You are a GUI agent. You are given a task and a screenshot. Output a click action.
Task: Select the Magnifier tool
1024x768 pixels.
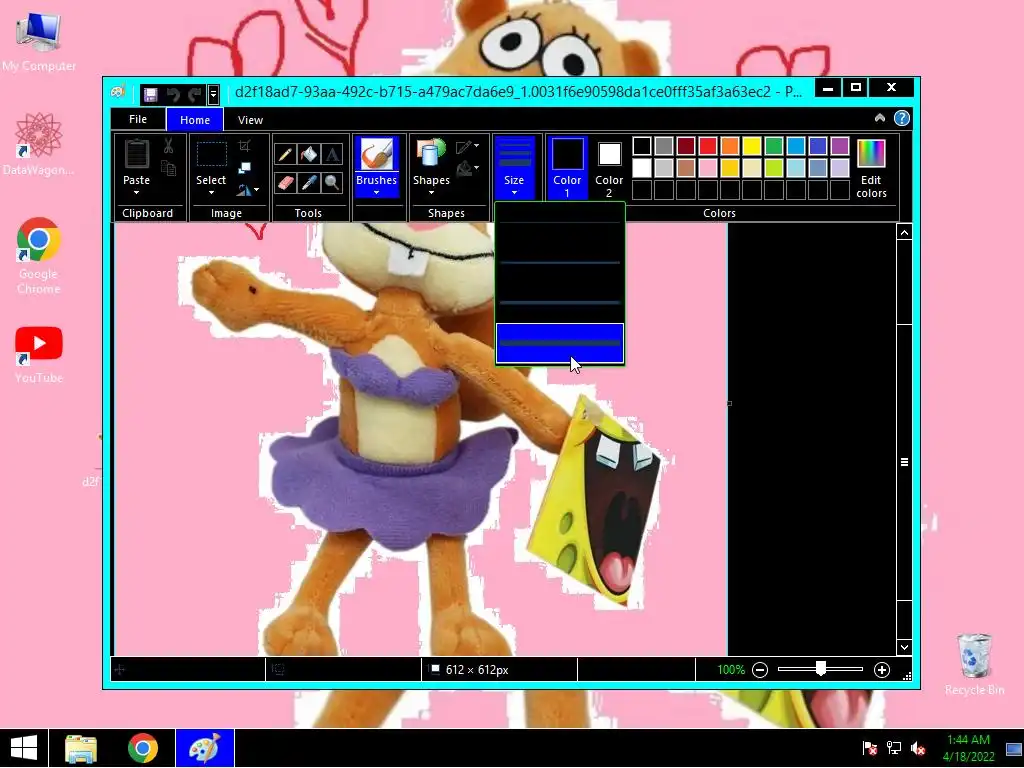tap(332, 182)
